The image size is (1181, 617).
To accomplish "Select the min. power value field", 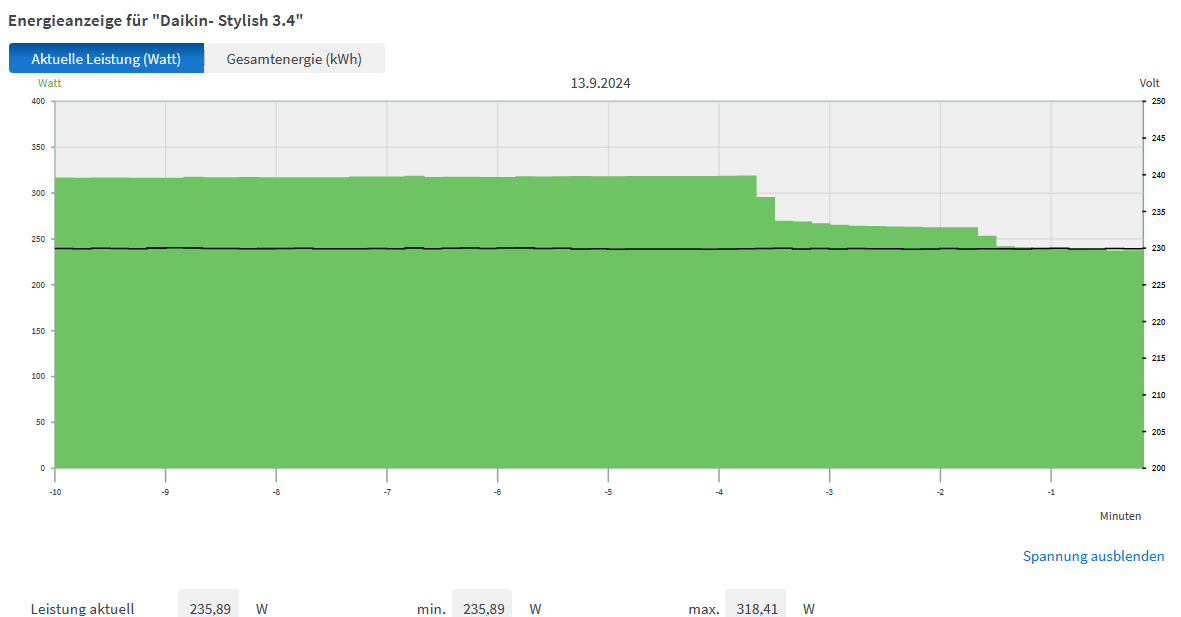I will point(482,608).
